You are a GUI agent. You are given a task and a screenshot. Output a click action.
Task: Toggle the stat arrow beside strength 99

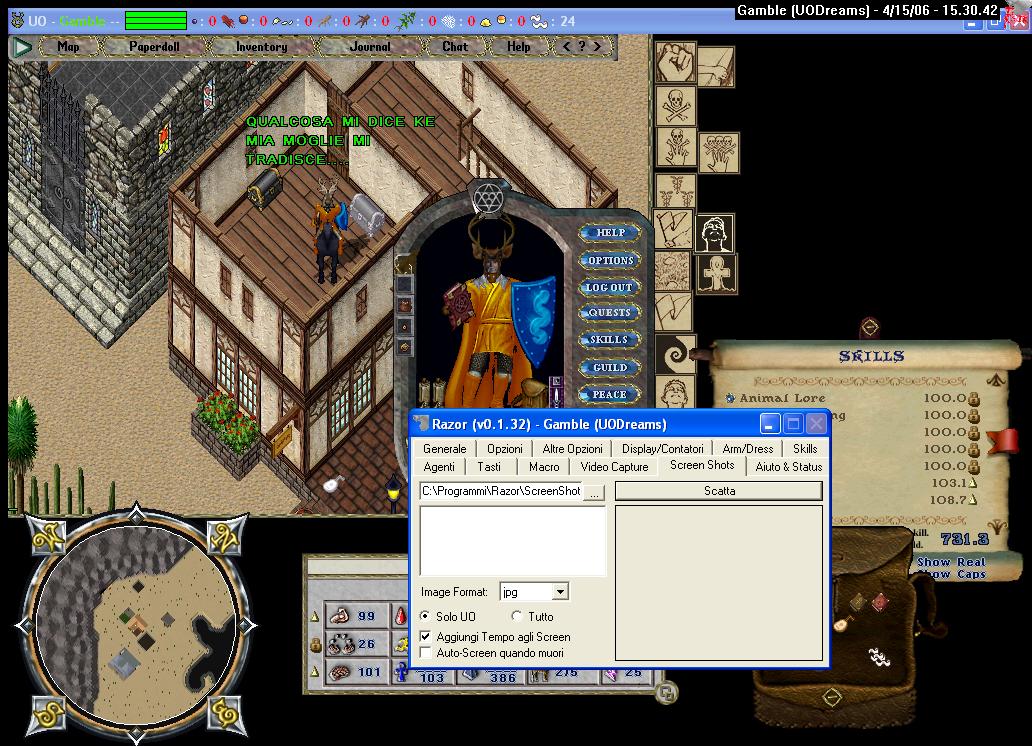(315, 616)
